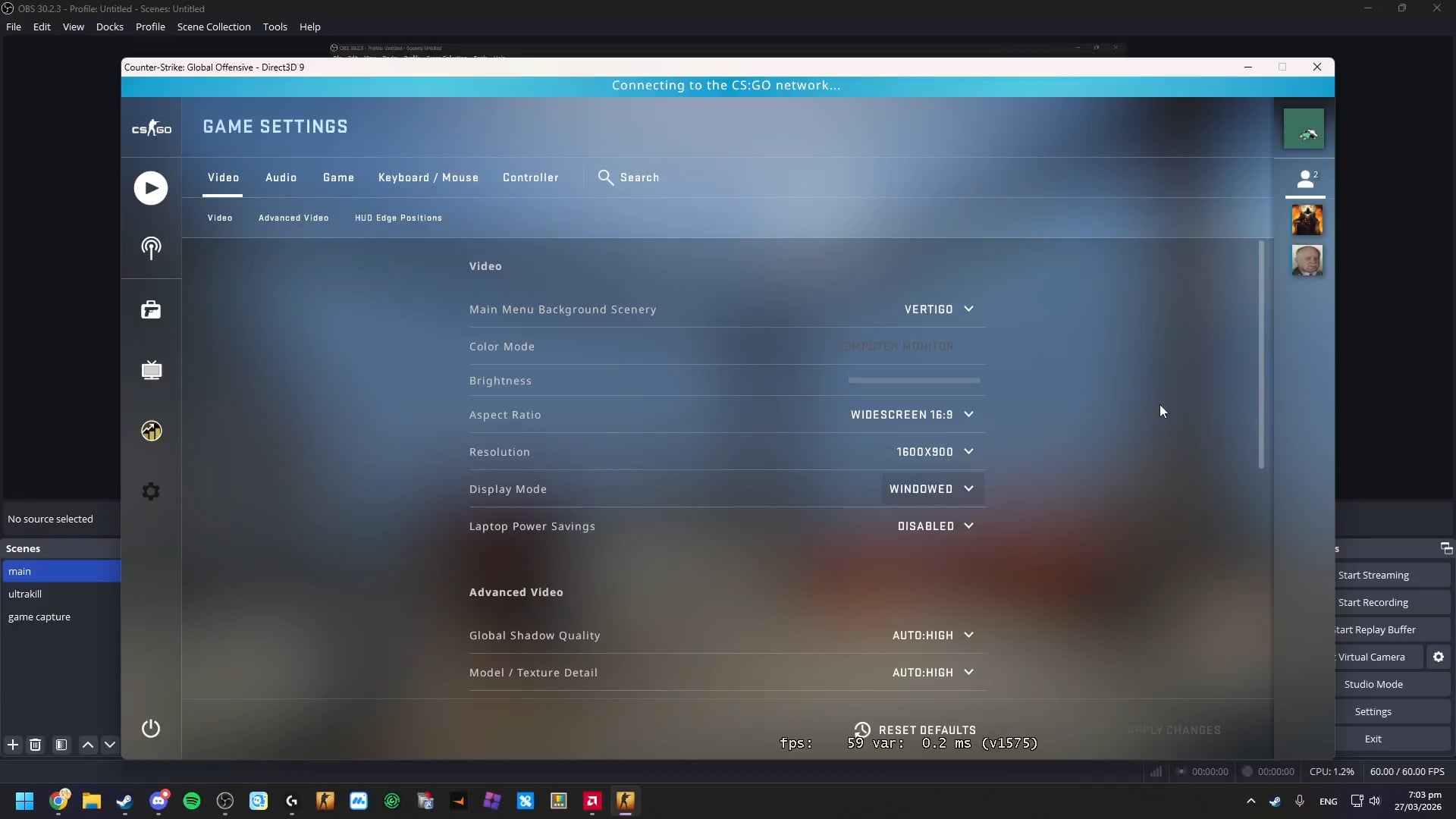The width and height of the screenshot is (1456, 819).
Task: Adjust the Brightness slider
Action: 914,381
